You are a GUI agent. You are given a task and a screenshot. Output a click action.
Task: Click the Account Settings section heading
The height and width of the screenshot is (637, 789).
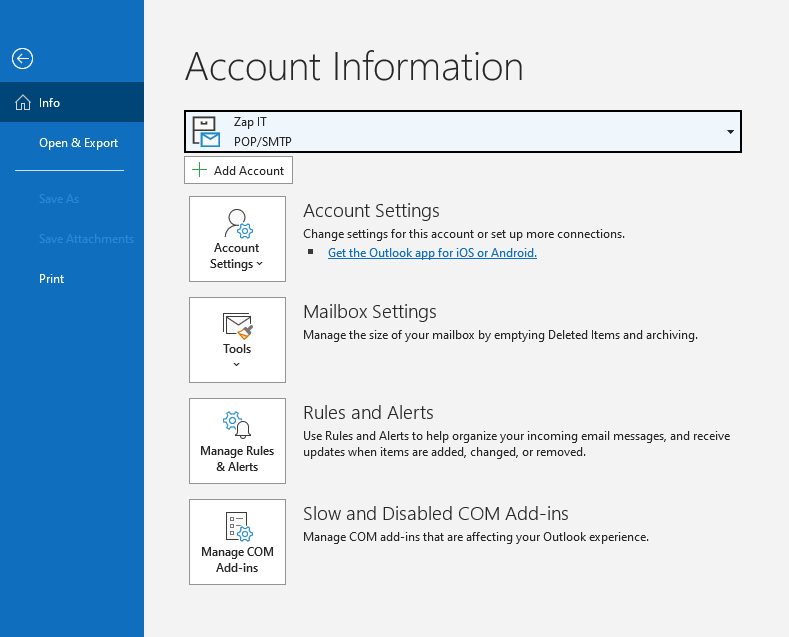371,211
